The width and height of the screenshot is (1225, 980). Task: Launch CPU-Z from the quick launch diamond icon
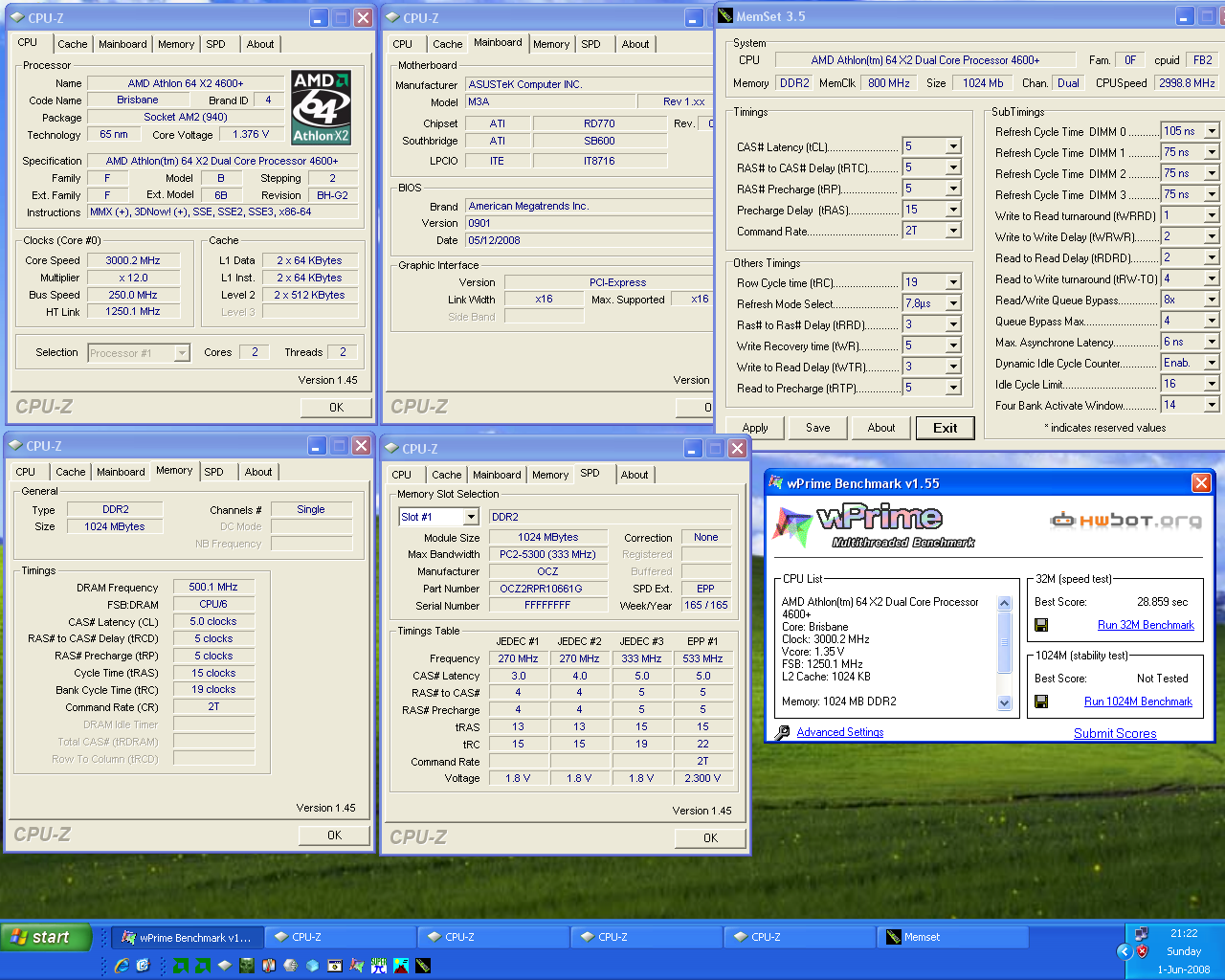click(x=225, y=966)
